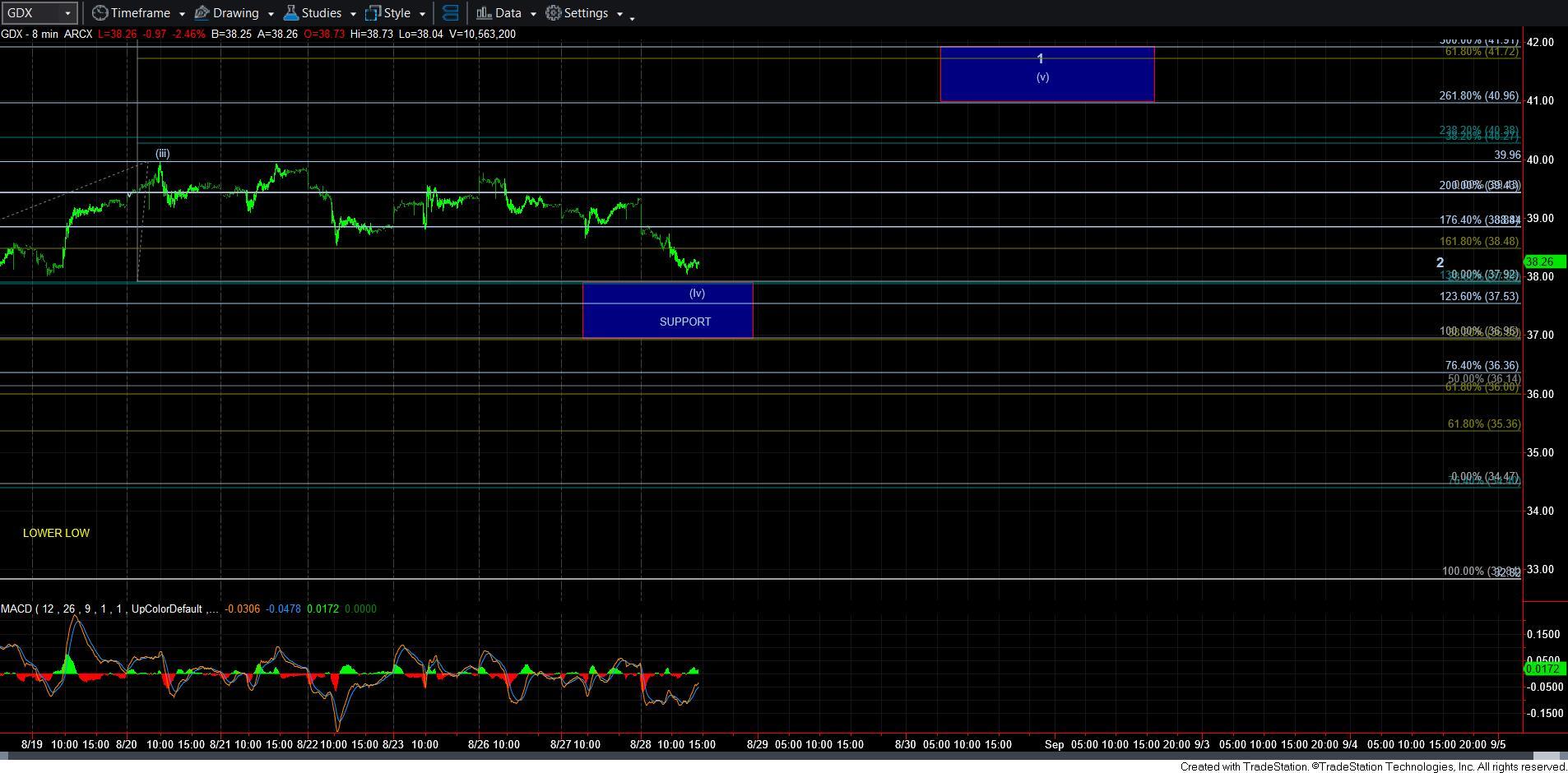The image size is (1568, 773).
Task: Expand the Drawing dropdown arrow
Action: click(271, 14)
